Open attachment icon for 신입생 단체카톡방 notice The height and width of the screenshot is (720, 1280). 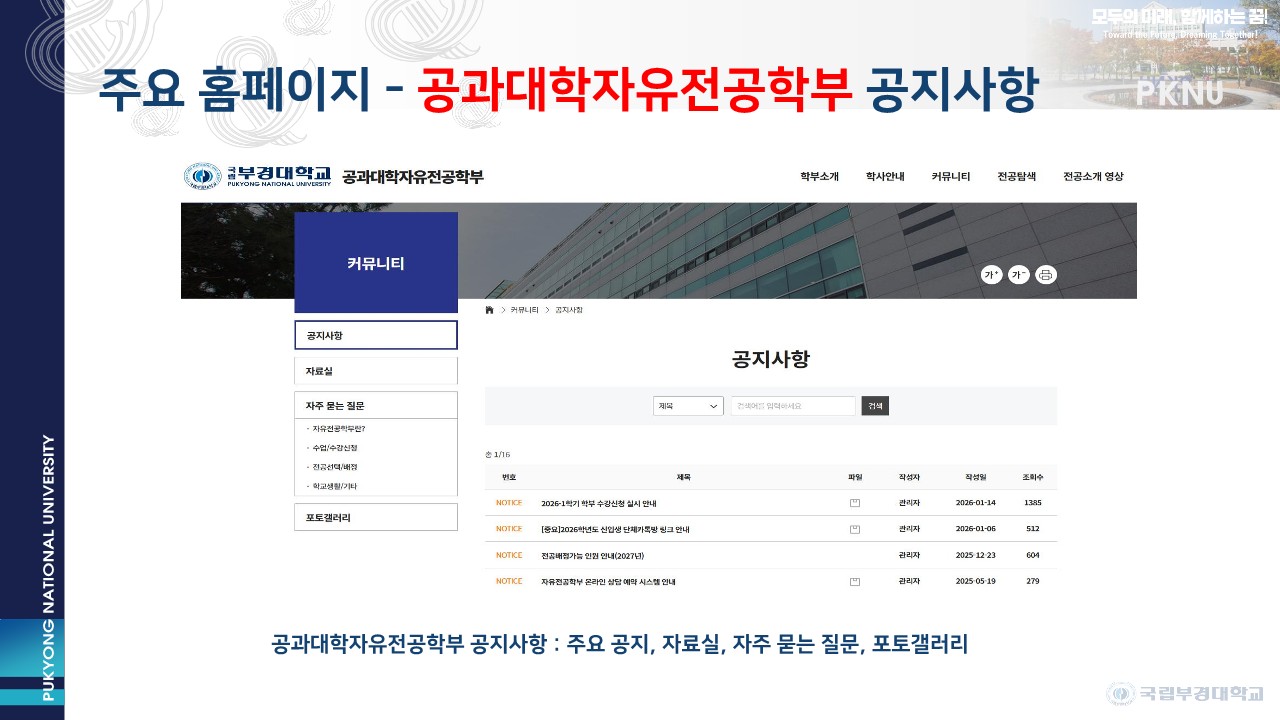coord(854,529)
